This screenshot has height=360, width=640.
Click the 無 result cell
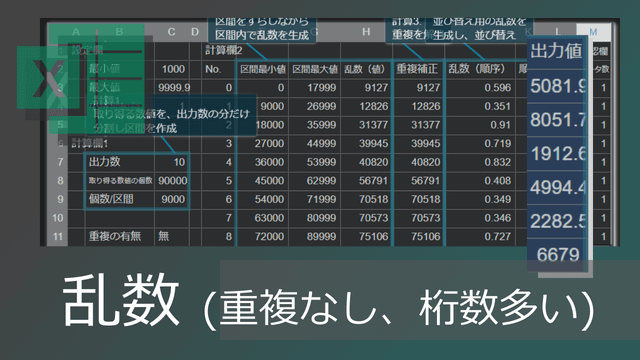coord(172,236)
